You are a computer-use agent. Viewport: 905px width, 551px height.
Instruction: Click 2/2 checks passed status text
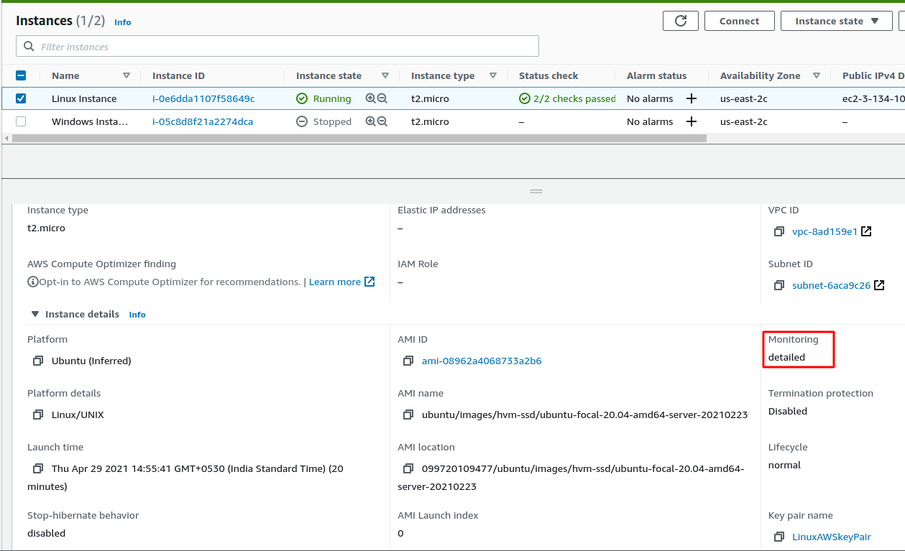(574, 99)
